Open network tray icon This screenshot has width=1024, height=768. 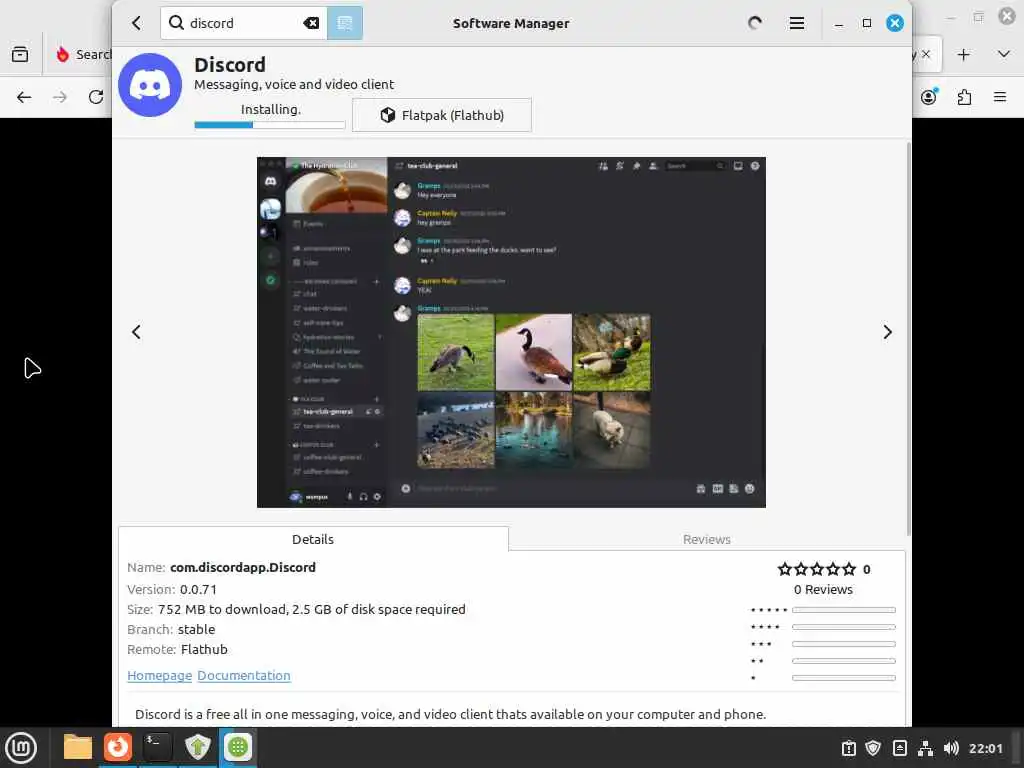[925, 748]
